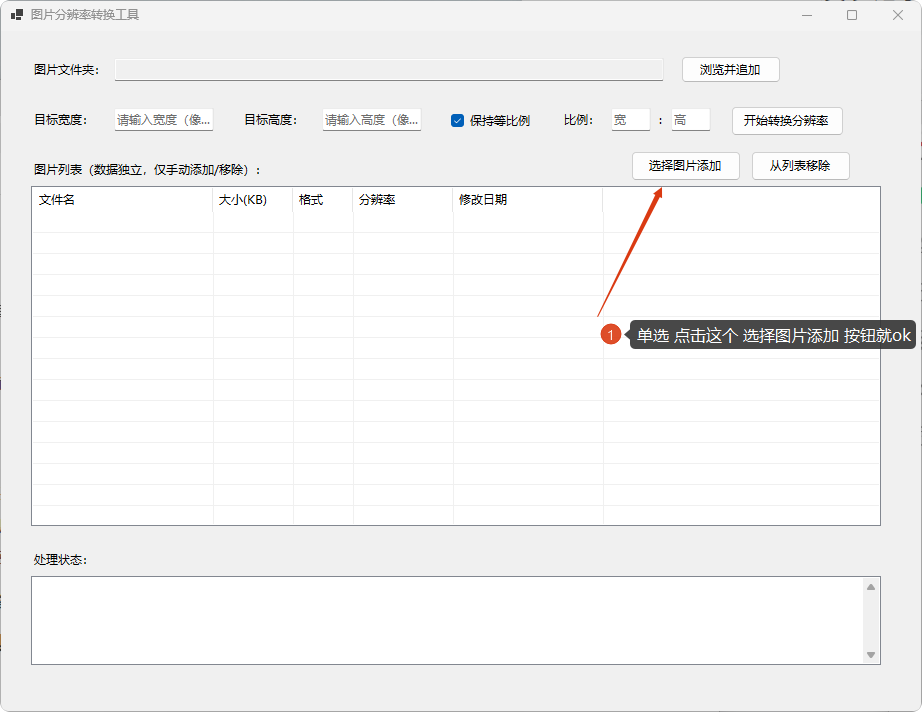Click the 目标宽度 input field

(163, 120)
